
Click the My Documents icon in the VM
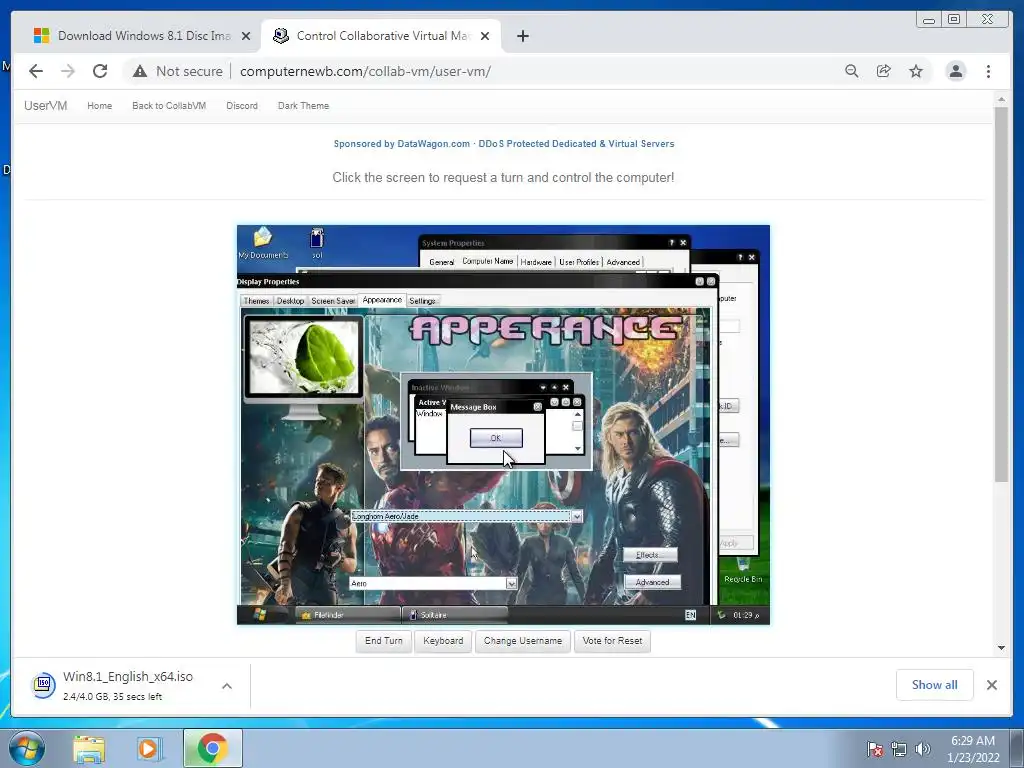263,242
